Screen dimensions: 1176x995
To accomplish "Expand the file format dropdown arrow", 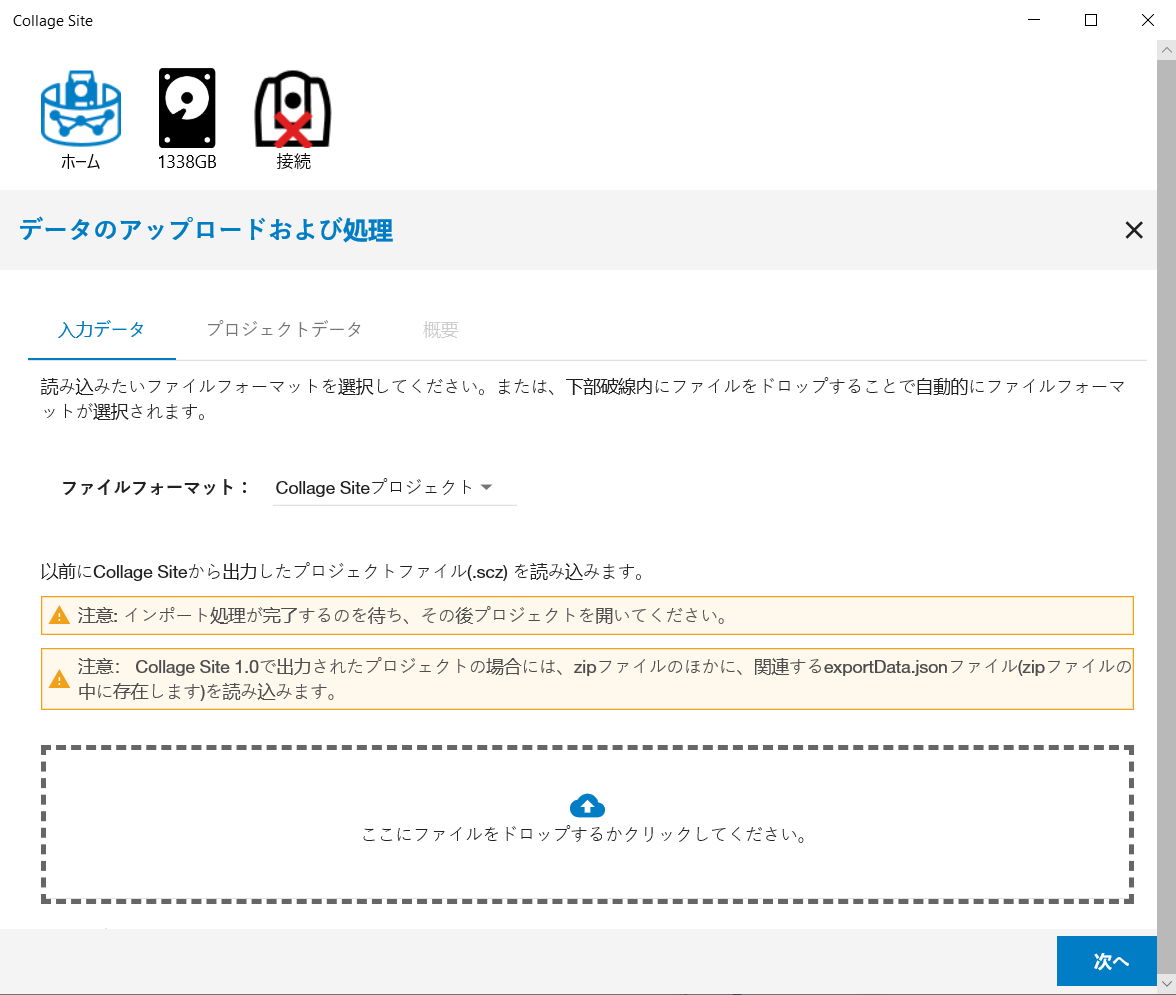I will pos(487,487).
